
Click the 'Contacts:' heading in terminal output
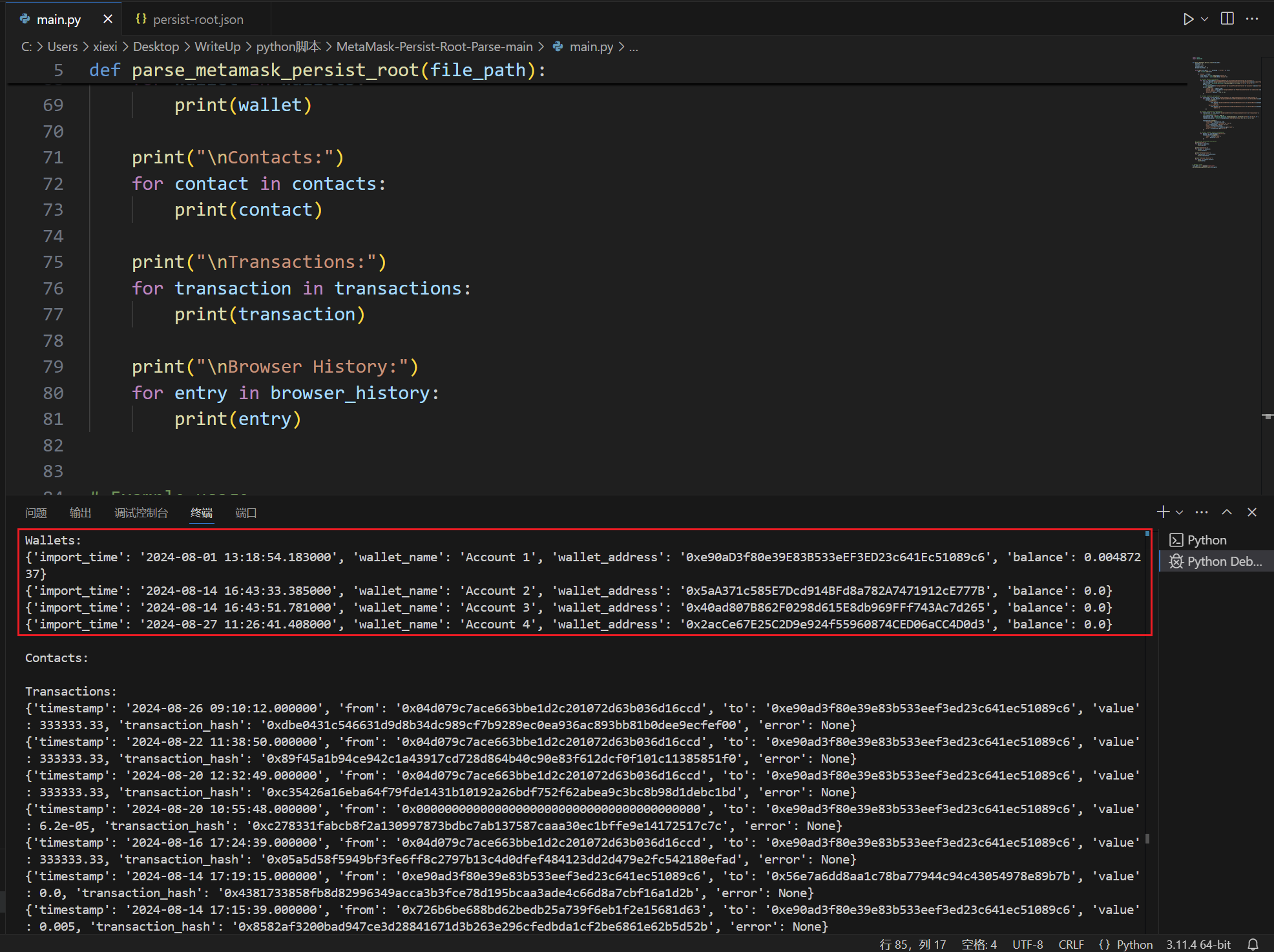57,657
